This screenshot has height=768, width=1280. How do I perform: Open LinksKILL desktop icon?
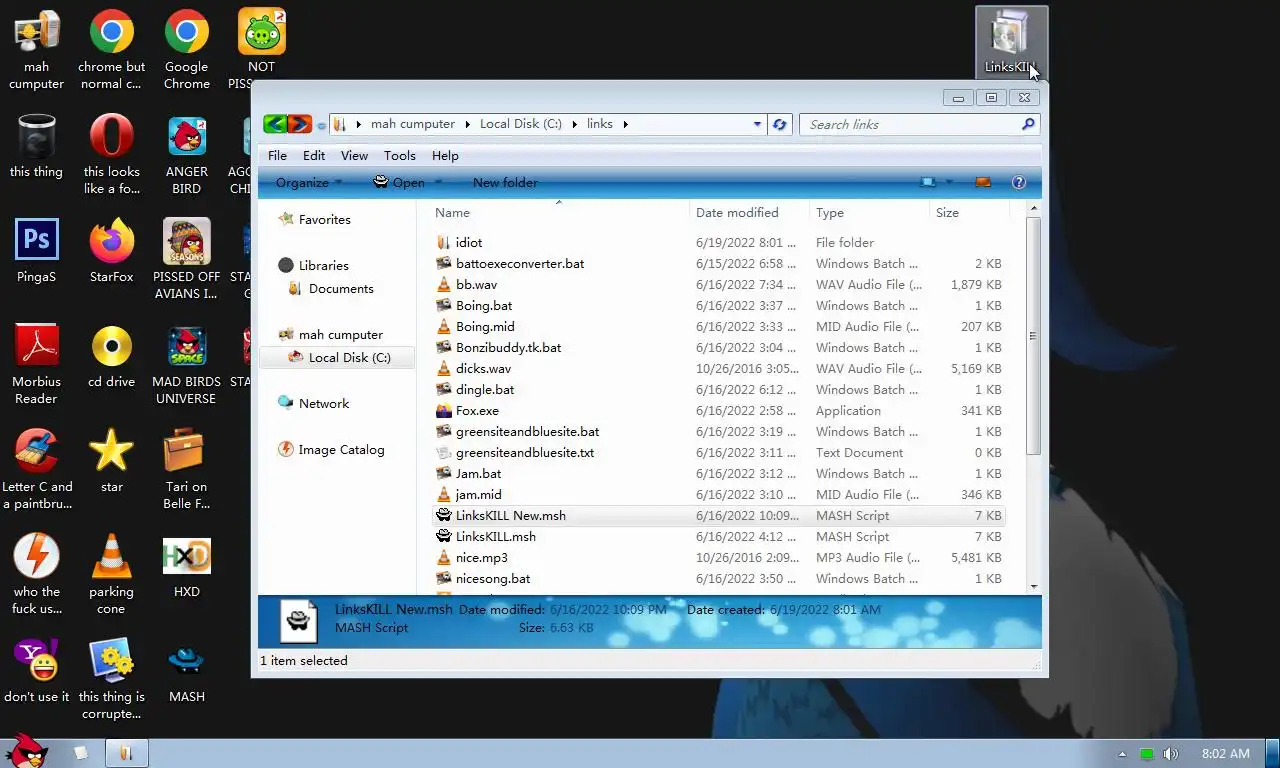click(x=1011, y=42)
